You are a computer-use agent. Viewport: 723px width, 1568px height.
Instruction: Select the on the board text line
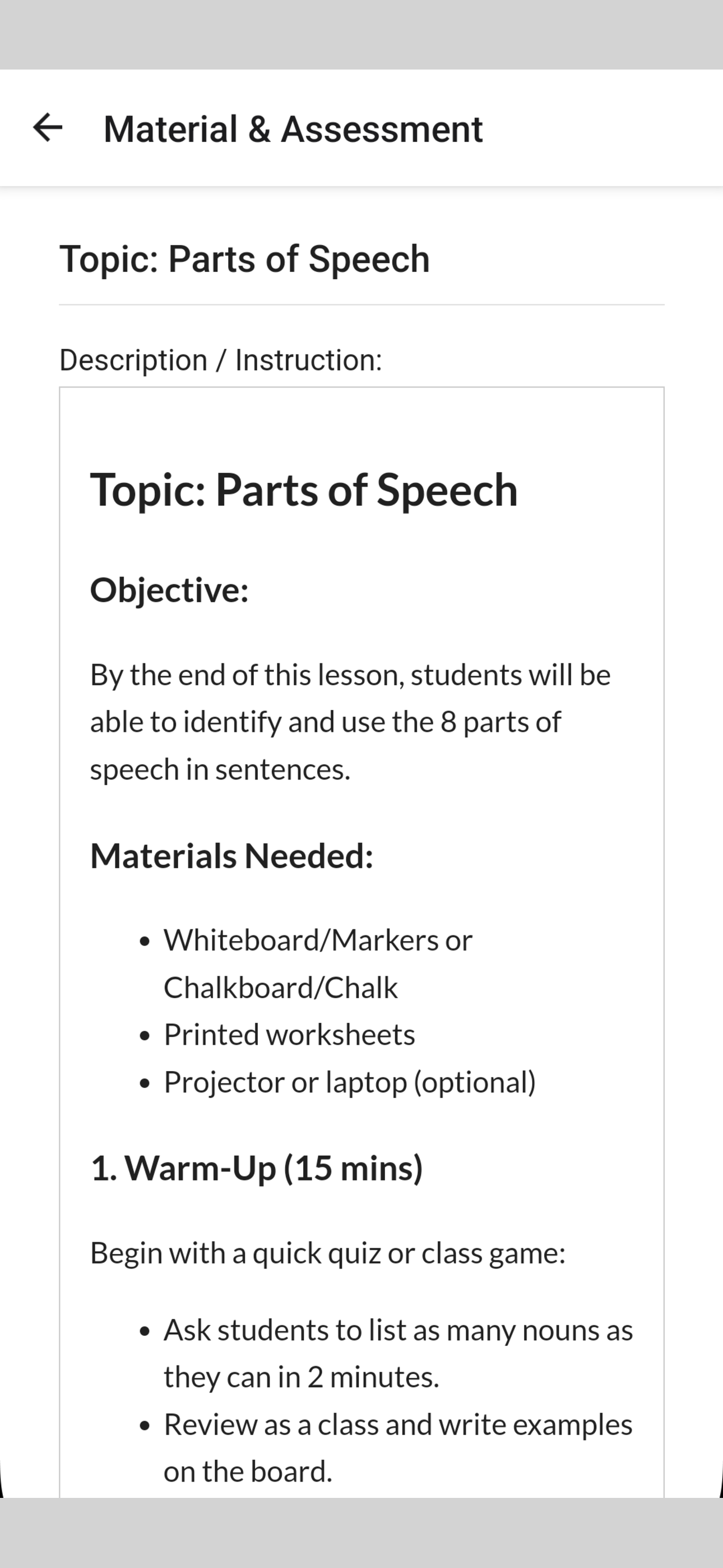click(248, 1472)
